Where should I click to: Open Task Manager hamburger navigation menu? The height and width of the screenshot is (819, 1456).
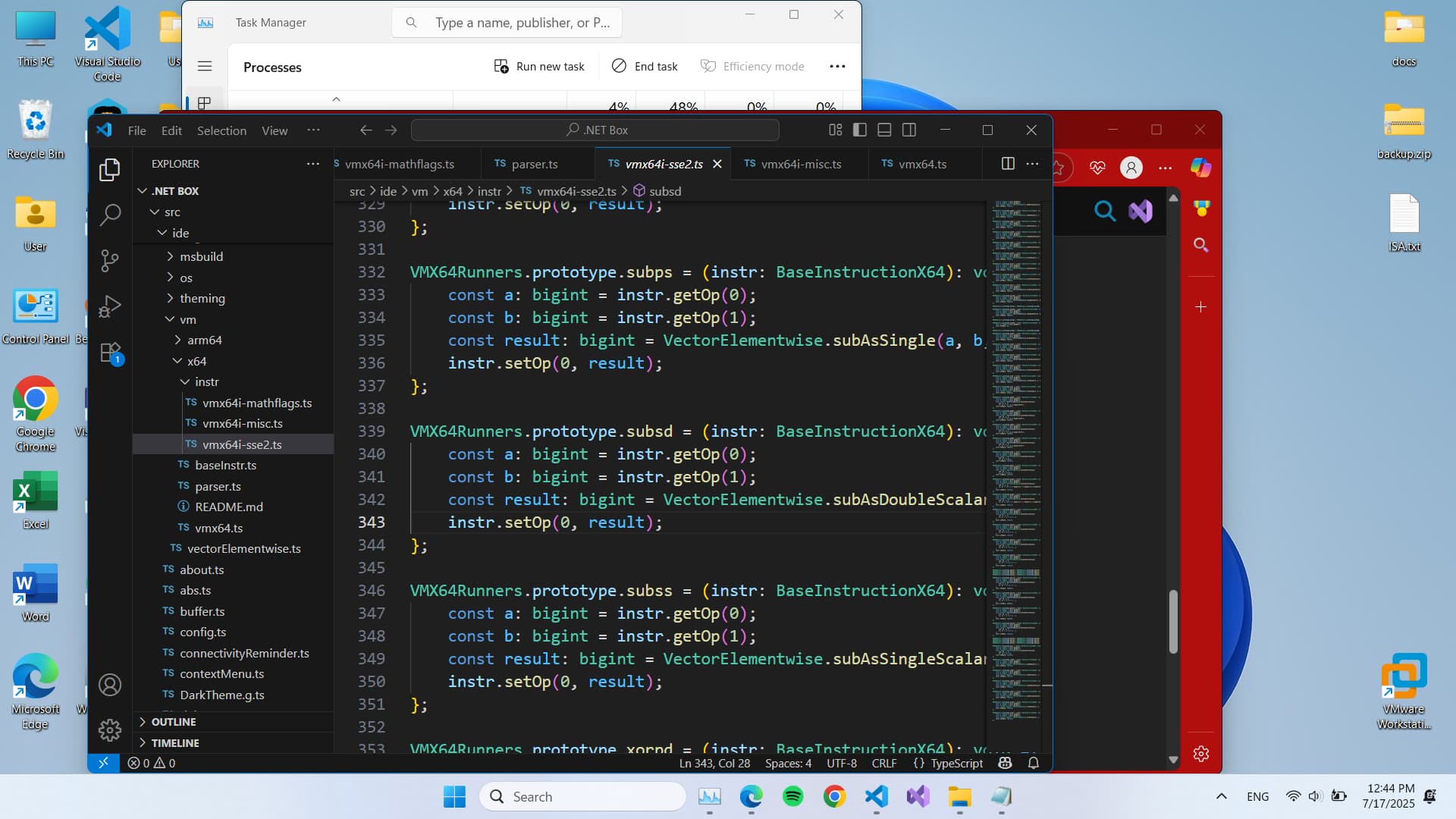click(x=205, y=66)
